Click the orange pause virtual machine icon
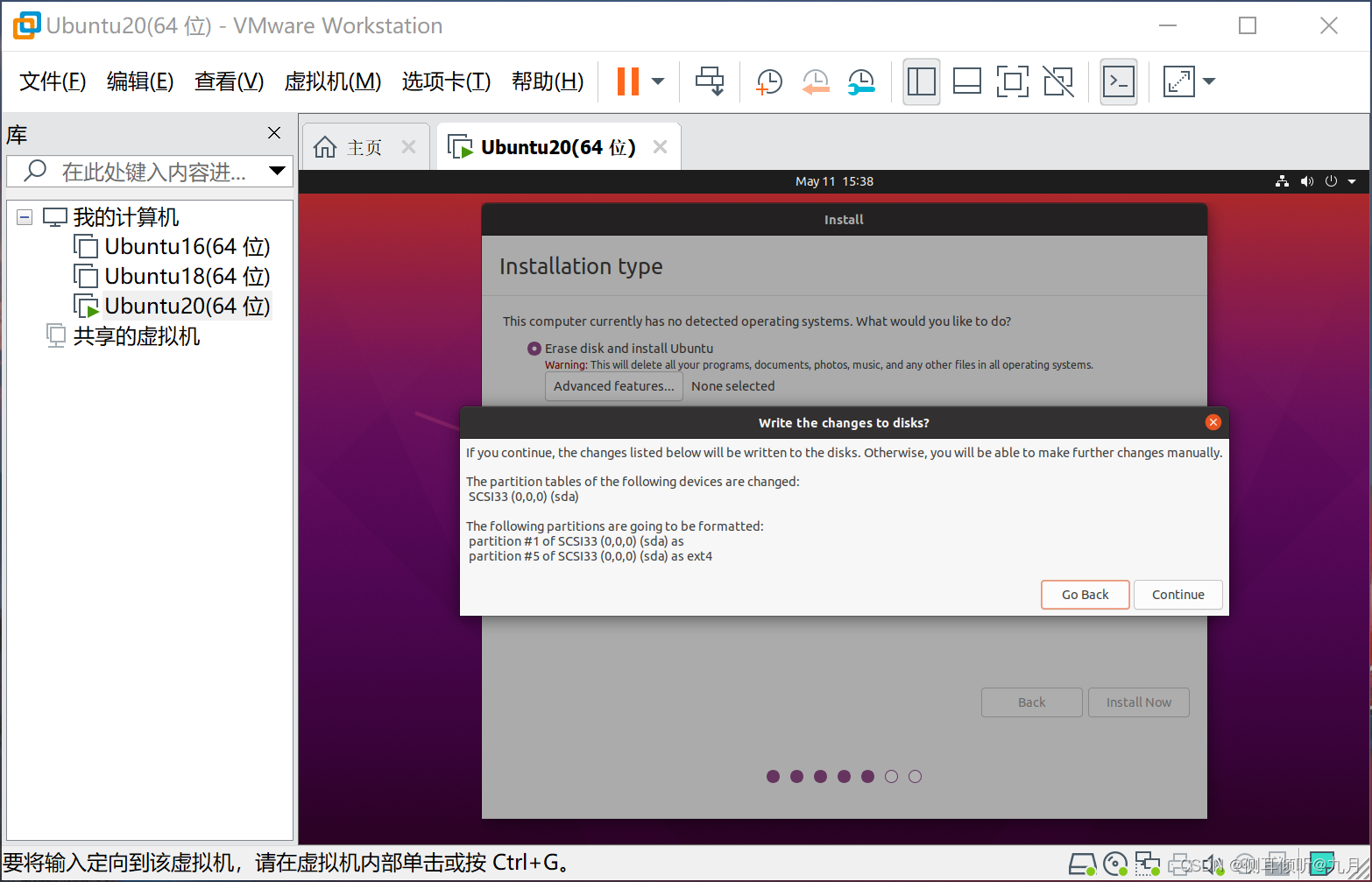 pos(628,81)
